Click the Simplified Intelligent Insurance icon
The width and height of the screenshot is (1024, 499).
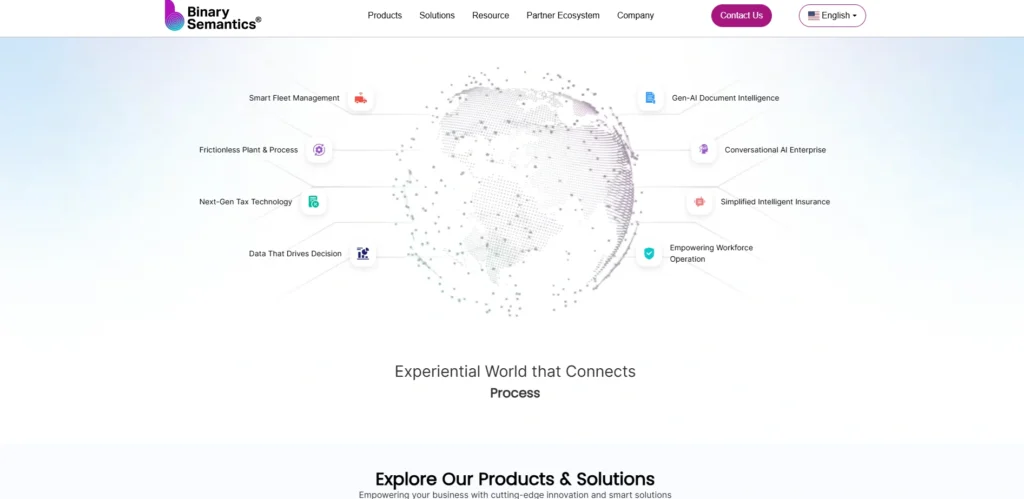click(699, 202)
